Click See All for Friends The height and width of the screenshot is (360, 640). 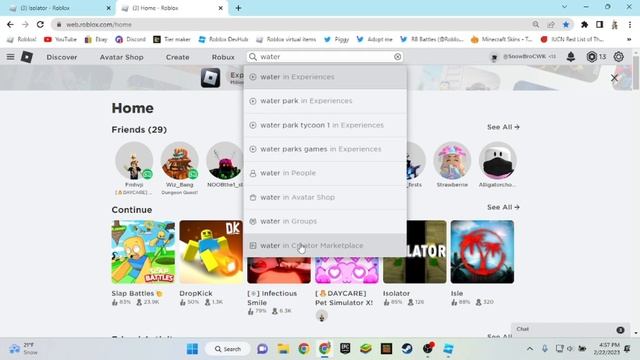(503, 127)
